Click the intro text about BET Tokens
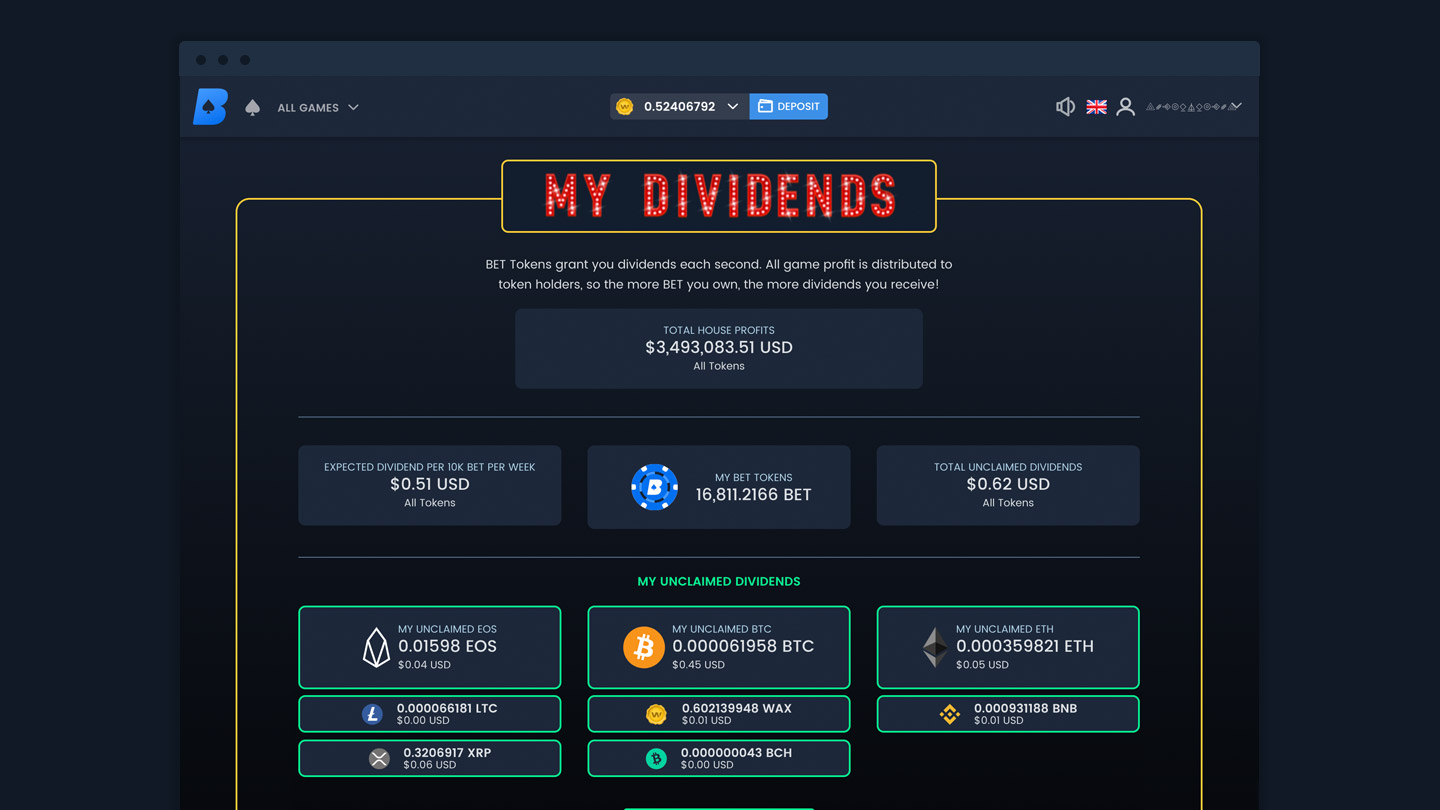The image size is (1440, 810). pyautogui.click(x=719, y=274)
